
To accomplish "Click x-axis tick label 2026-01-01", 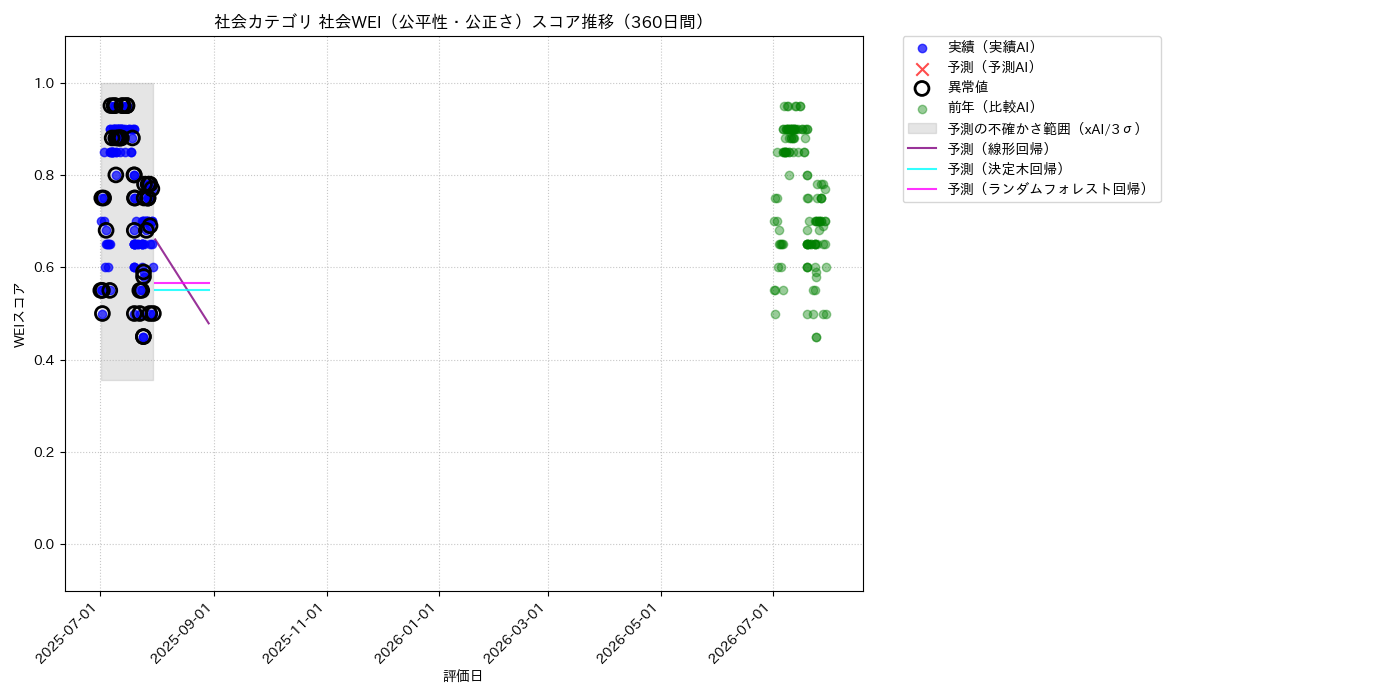I will [x=409, y=633].
